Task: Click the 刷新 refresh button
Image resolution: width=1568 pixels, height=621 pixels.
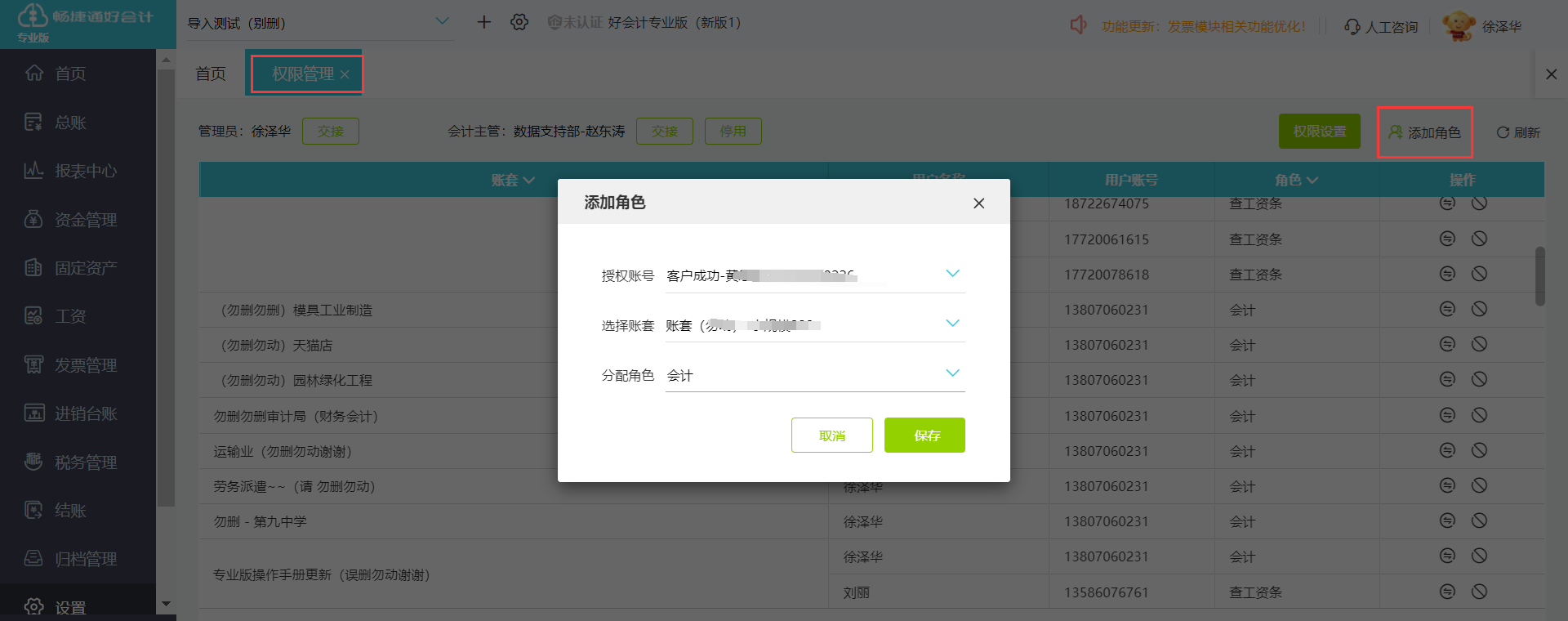Action: point(1517,132)
